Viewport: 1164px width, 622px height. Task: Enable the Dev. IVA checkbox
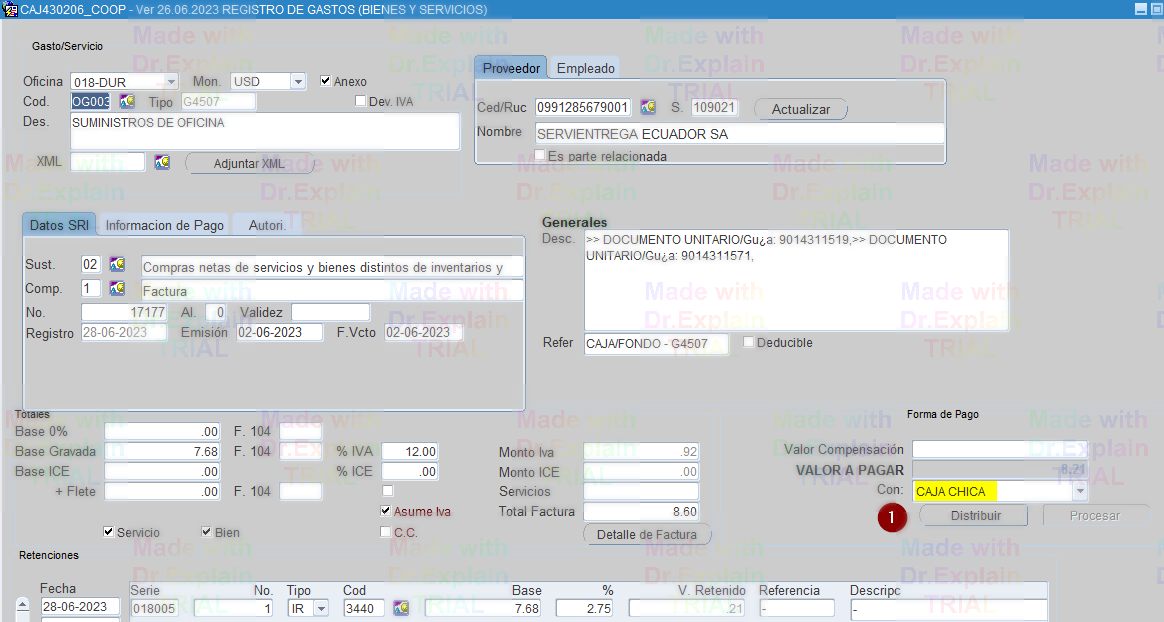click(x=361, y=101)
